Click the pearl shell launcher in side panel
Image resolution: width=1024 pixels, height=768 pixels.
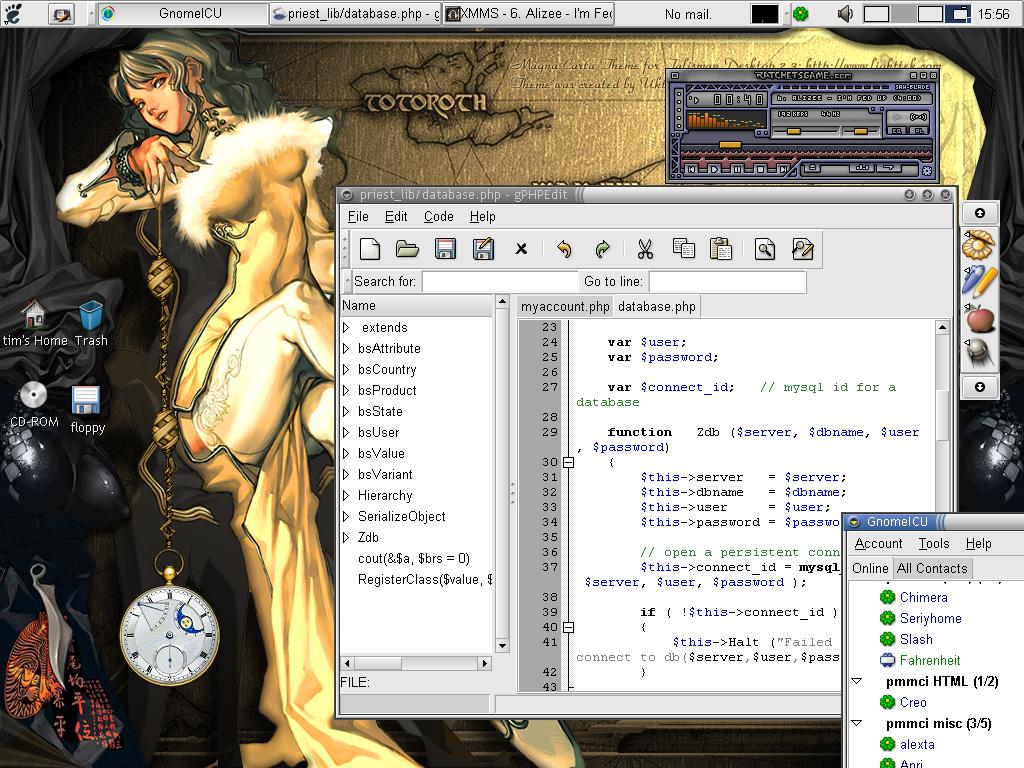point(978,245)
